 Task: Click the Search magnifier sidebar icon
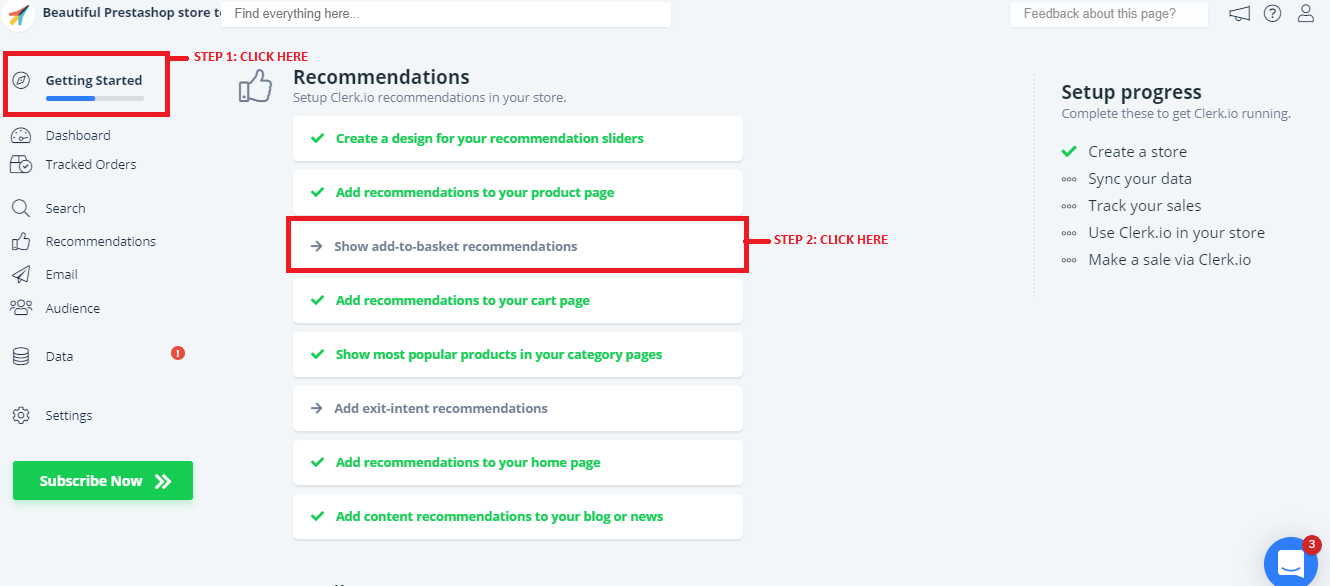point(21,208)
